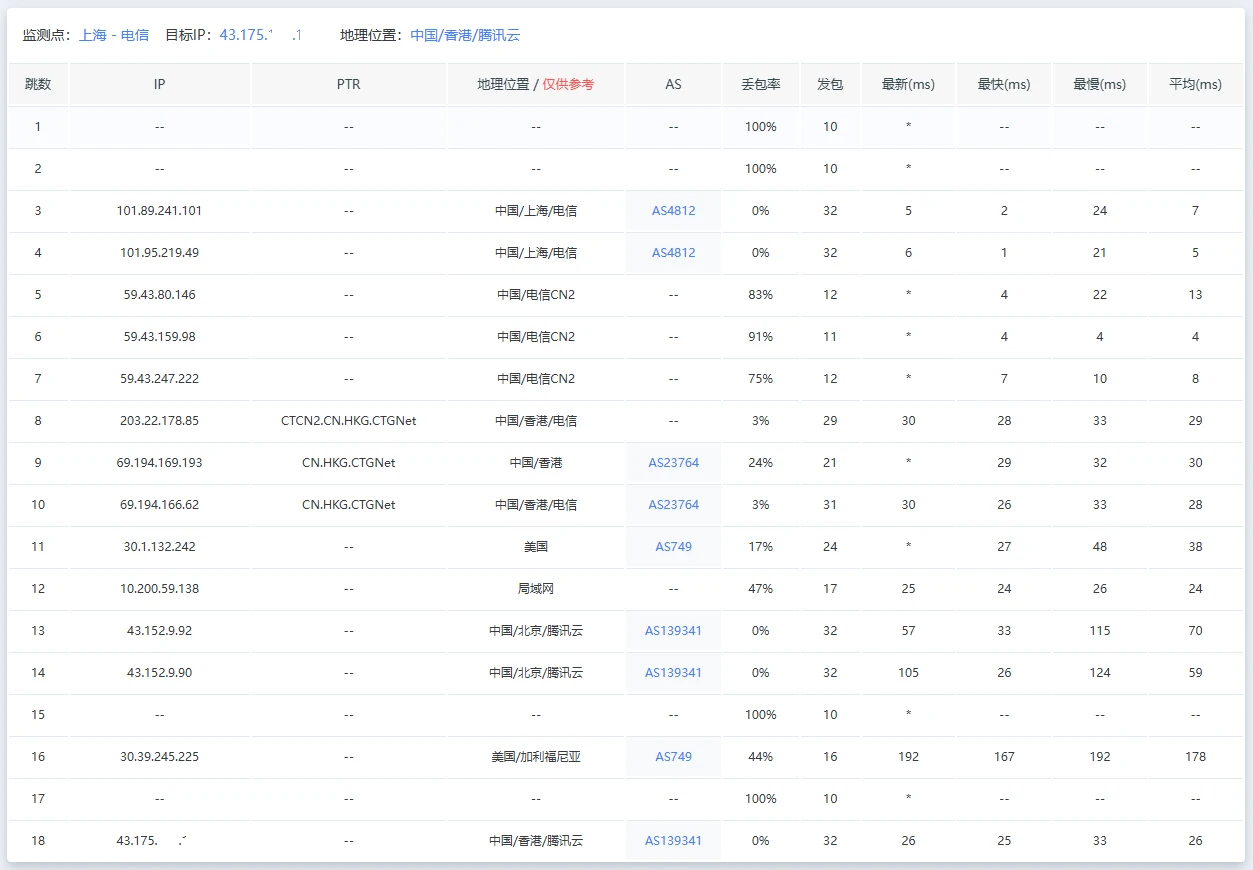
Task: Click the CTCN2.CN.HKG.CTGNet PTR cell
Action: [348, 421]
